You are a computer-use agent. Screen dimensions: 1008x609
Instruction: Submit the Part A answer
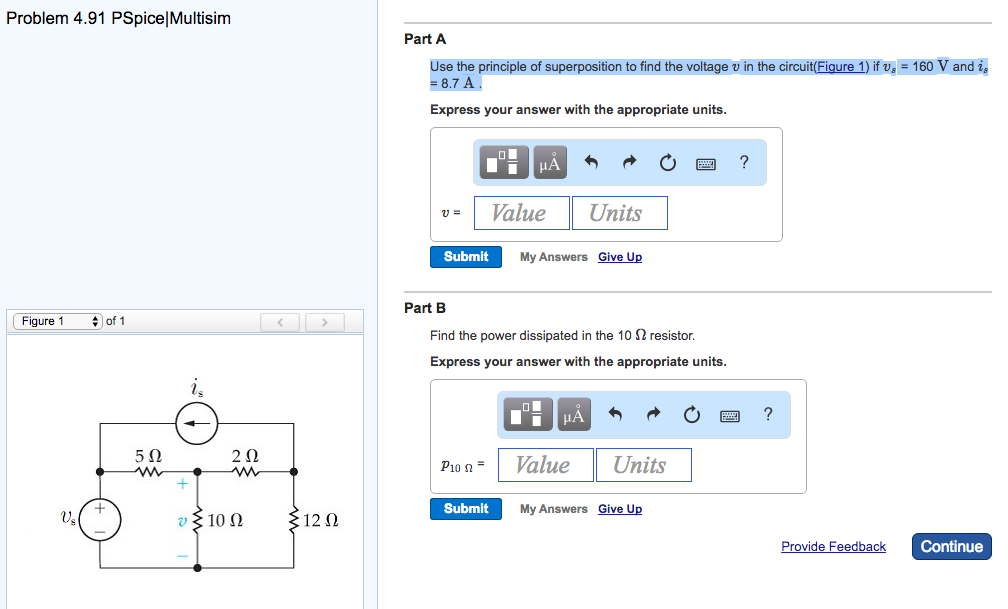tap(465, 256)
